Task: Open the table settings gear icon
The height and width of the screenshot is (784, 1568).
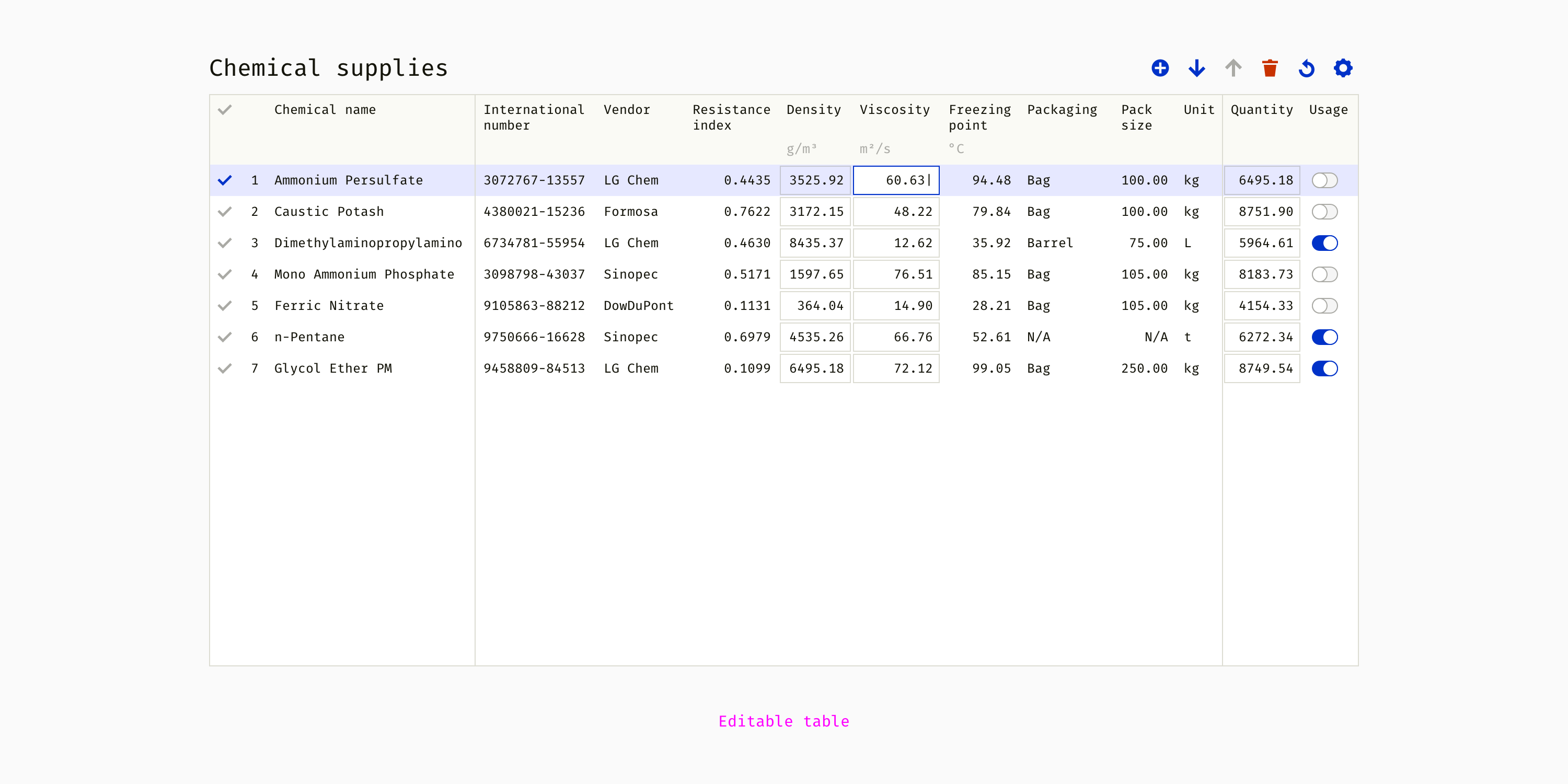Action: [1343, 68]
